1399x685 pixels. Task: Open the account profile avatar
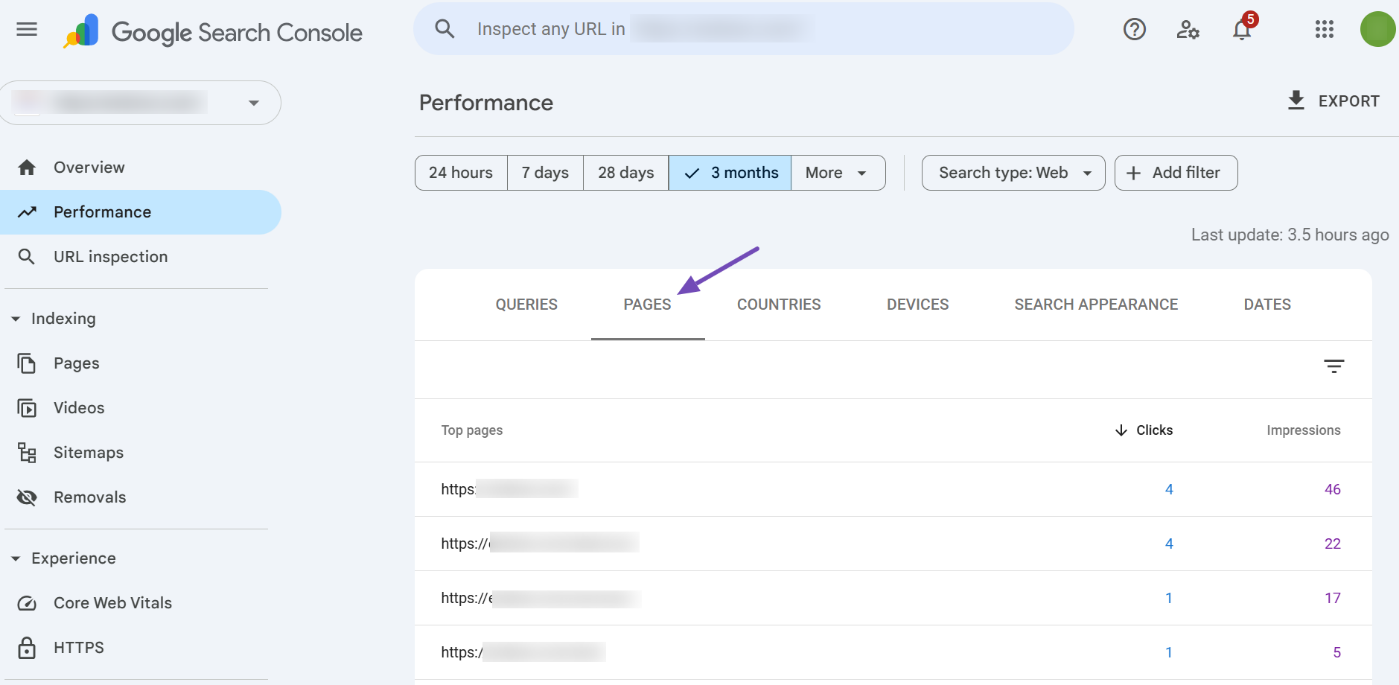[x=1377, y=29]
